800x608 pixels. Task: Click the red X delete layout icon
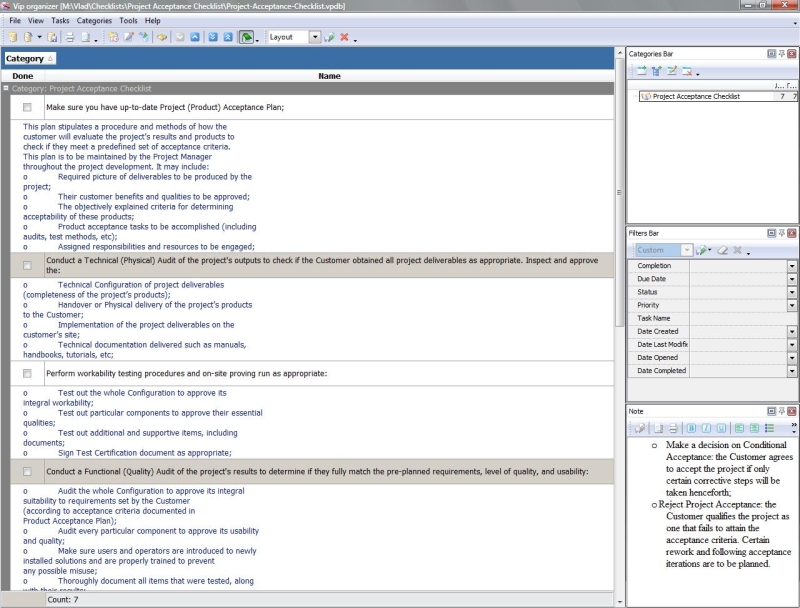[x=344, y=37]
